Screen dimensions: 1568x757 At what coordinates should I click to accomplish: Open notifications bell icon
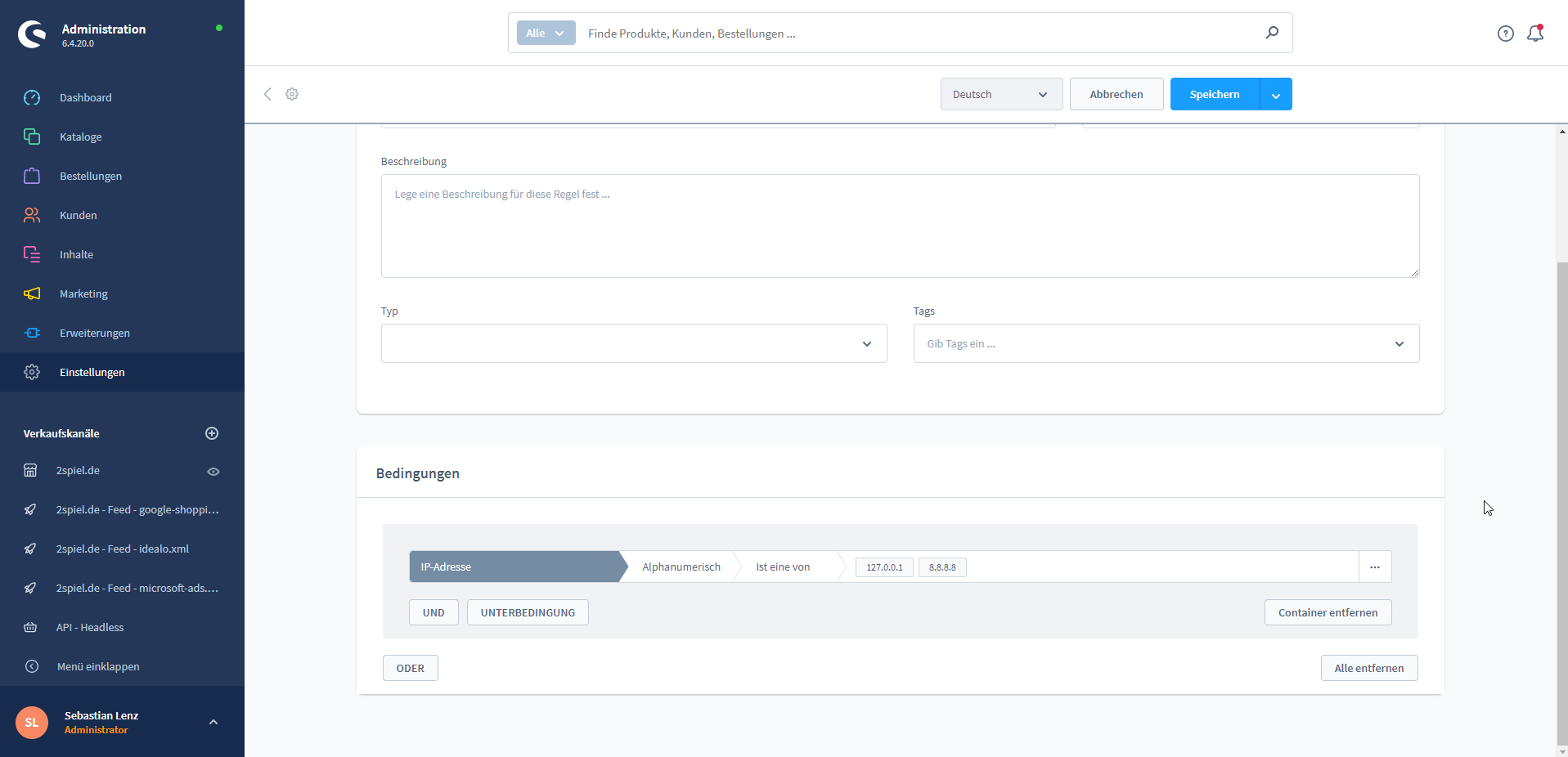point(1535,34)
